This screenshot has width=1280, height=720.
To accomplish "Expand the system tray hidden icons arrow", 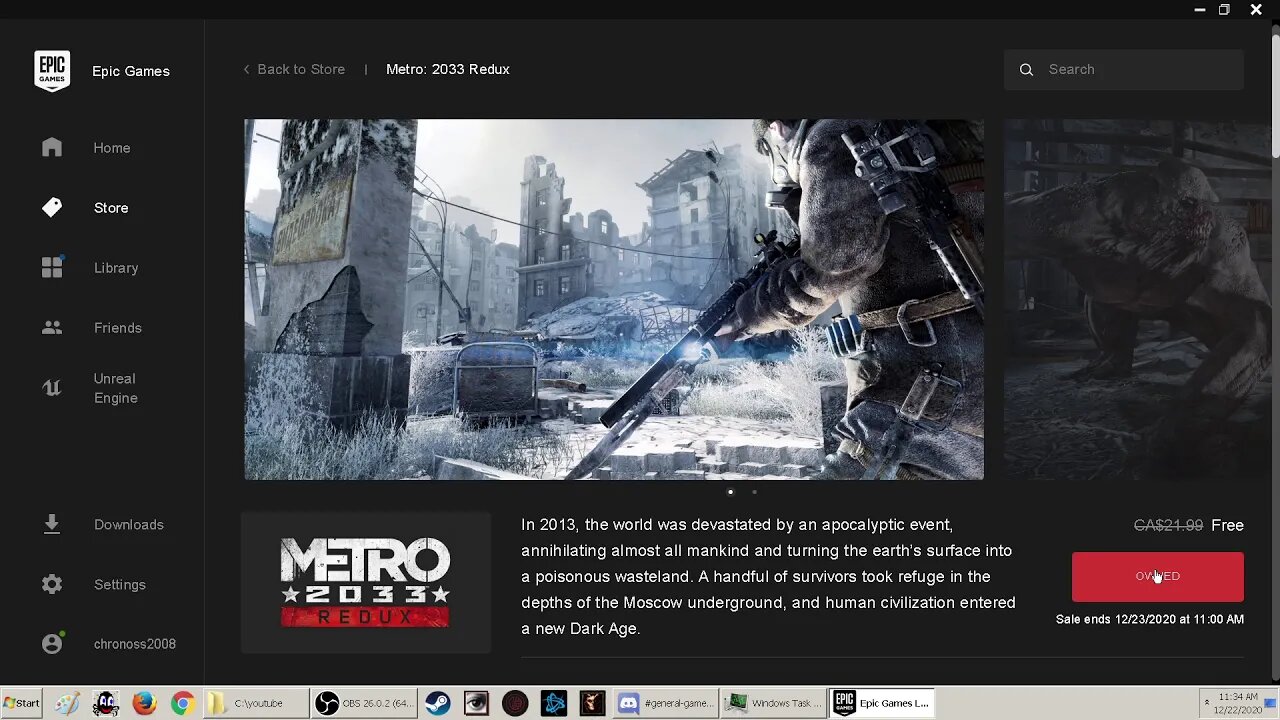I will point(1206,703).
